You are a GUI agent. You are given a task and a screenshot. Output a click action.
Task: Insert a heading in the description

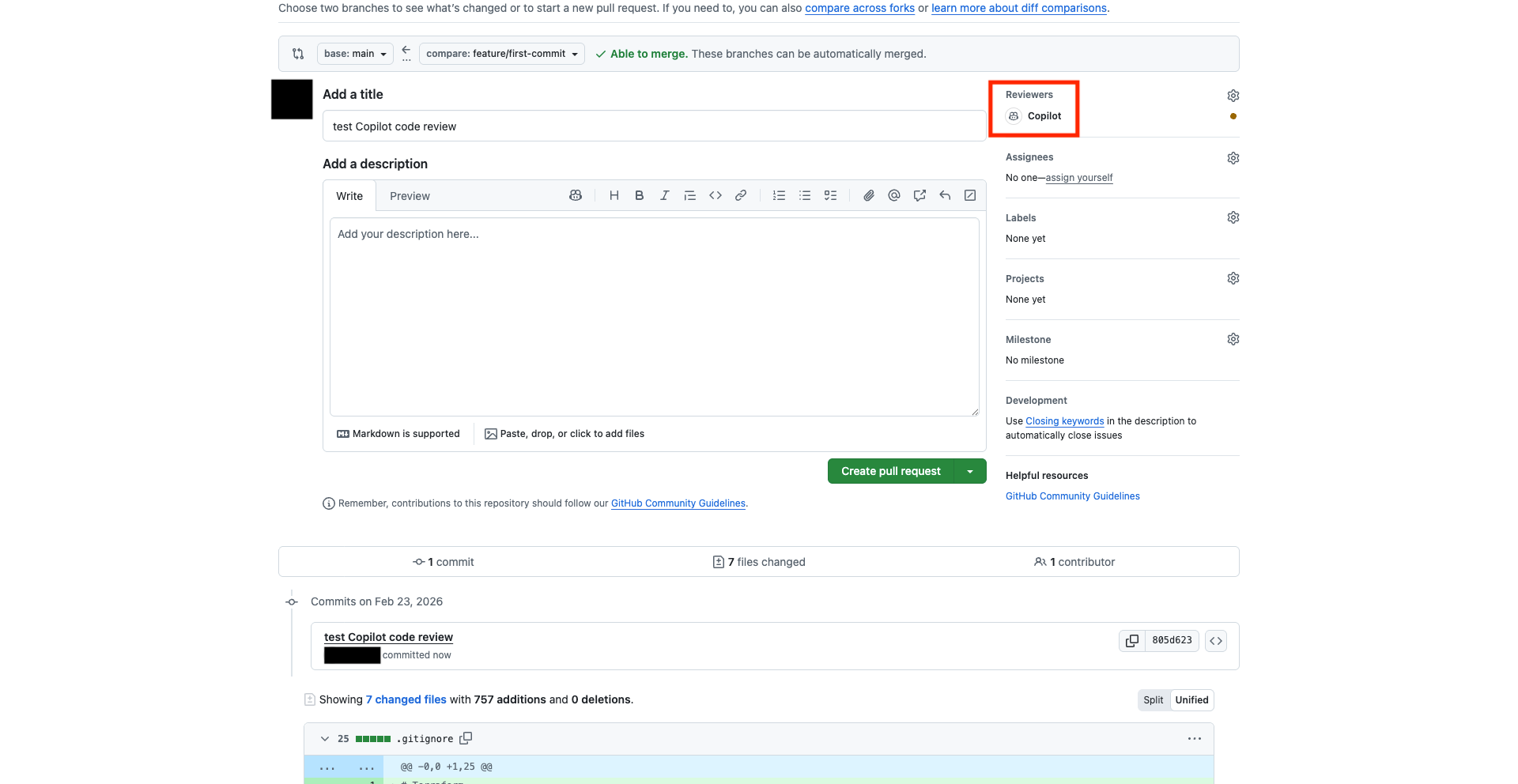pos(614,196)
